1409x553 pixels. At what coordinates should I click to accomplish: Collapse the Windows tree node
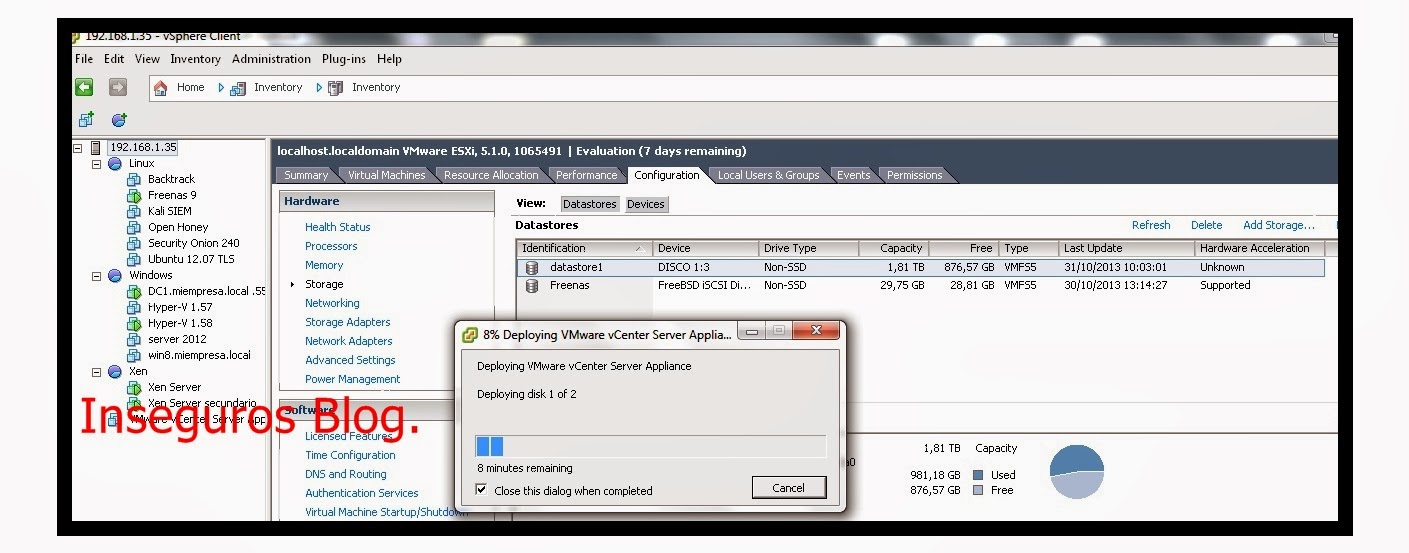pos(97,276)
